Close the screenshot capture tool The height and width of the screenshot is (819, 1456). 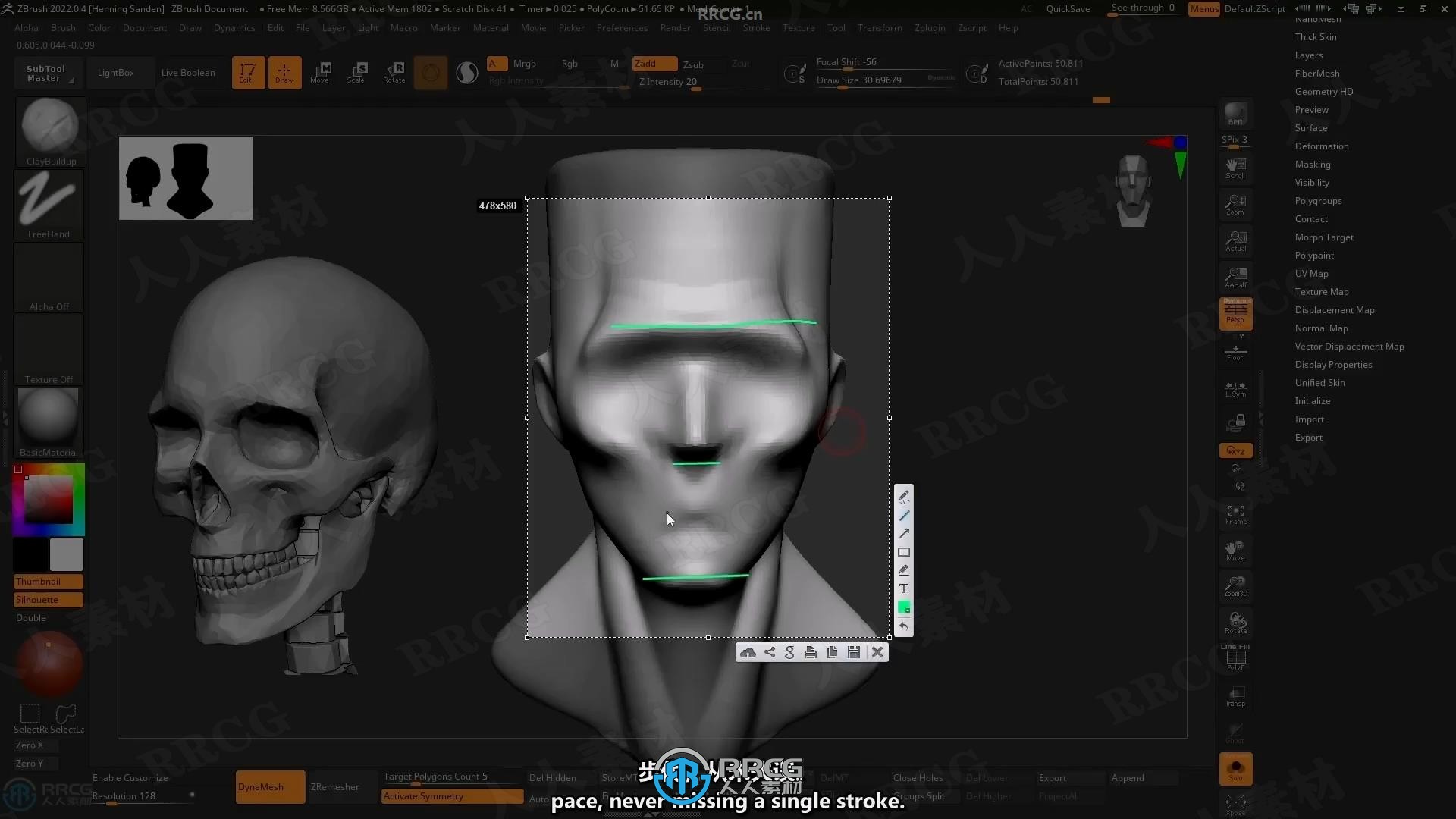pyautogui.click(x=877, y=652)
